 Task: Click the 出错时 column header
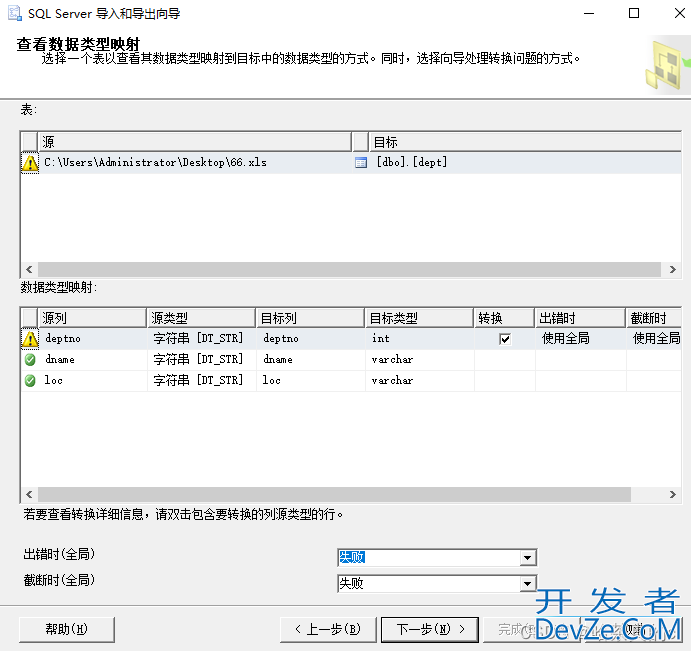point(580,318)
